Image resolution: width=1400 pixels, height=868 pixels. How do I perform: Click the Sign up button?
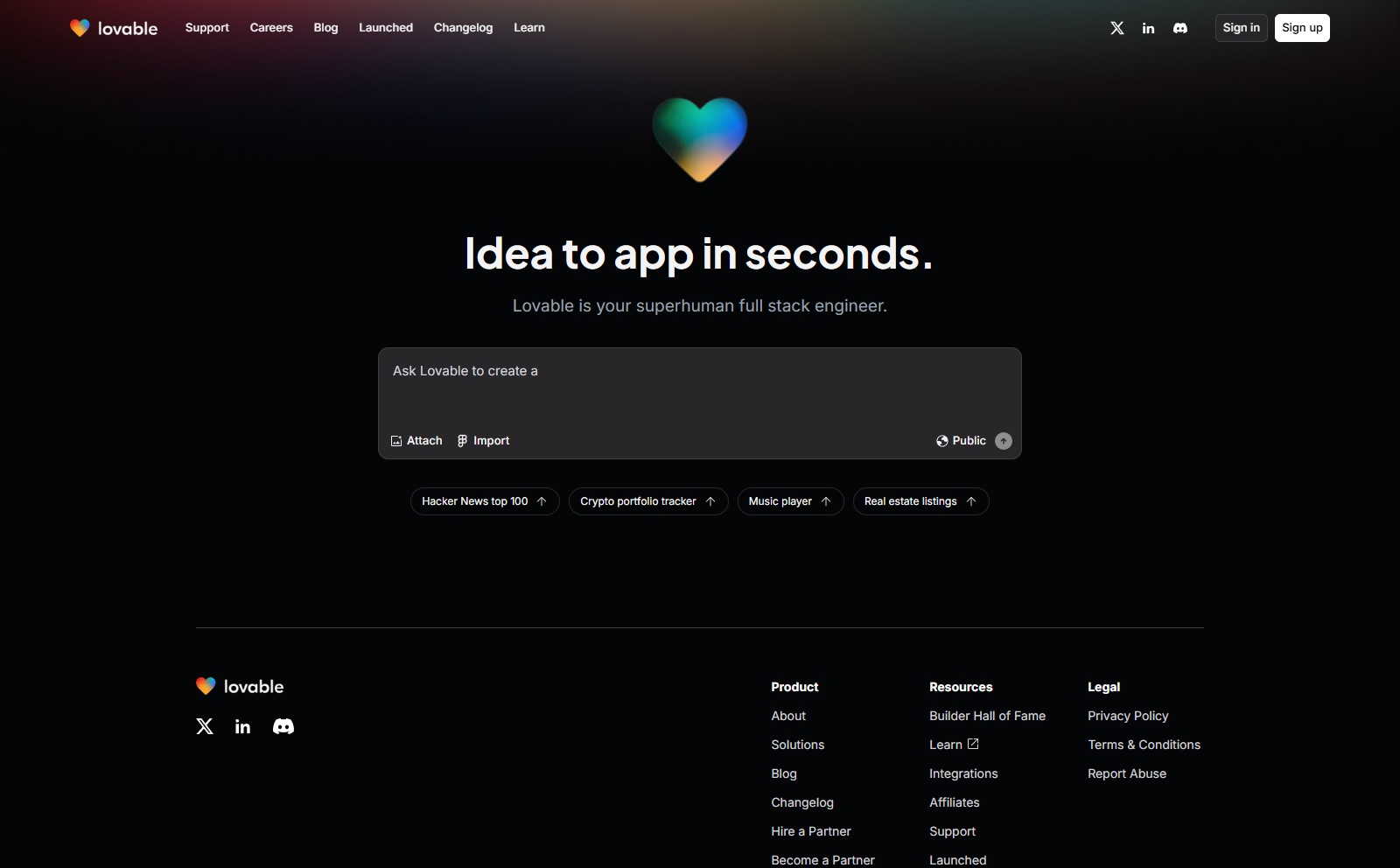tap(1302, 28)
